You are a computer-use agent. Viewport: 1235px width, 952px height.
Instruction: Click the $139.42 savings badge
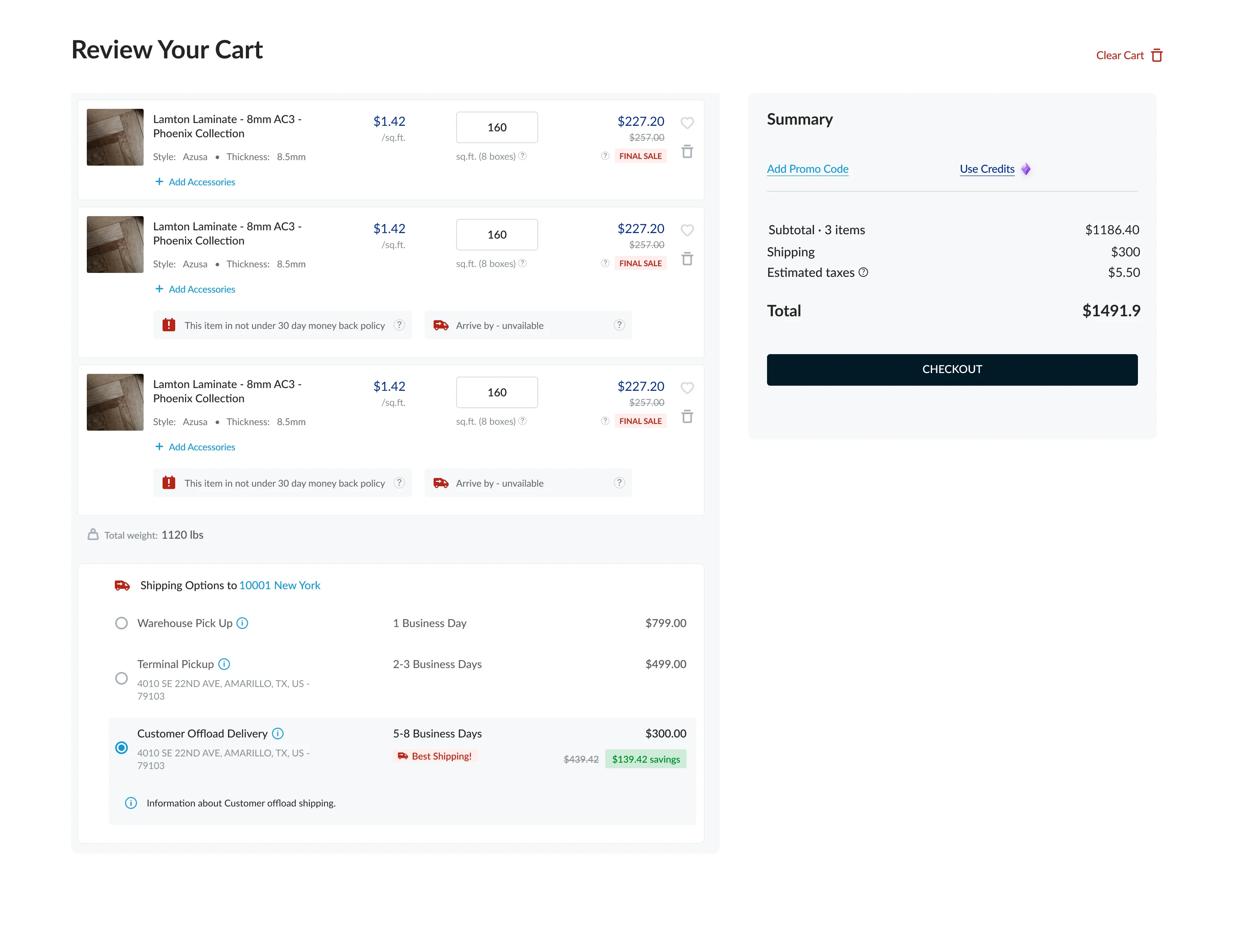[x=646, y=759]
